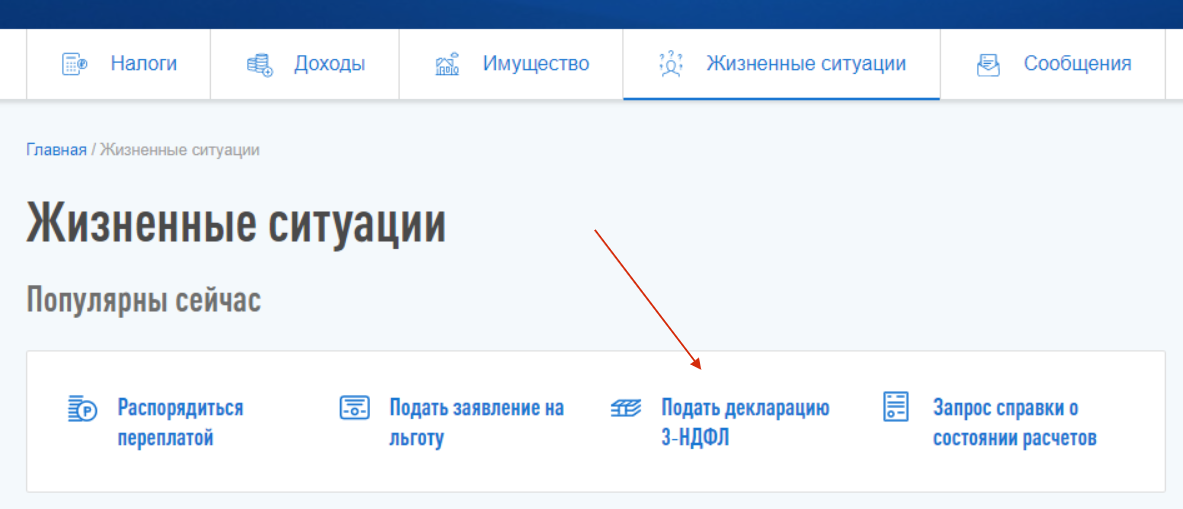Open Подать декларацию 3-НДФЛ link
Screen dimensions: 1183x509
tap(745, 423)
